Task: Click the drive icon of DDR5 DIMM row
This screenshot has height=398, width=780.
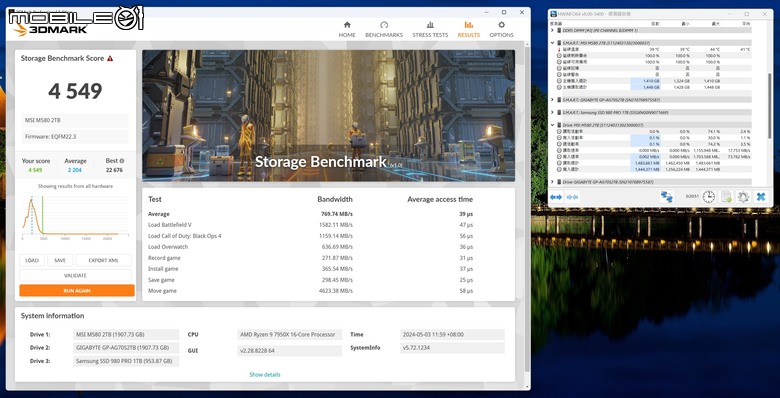Action: pos(559,30)
